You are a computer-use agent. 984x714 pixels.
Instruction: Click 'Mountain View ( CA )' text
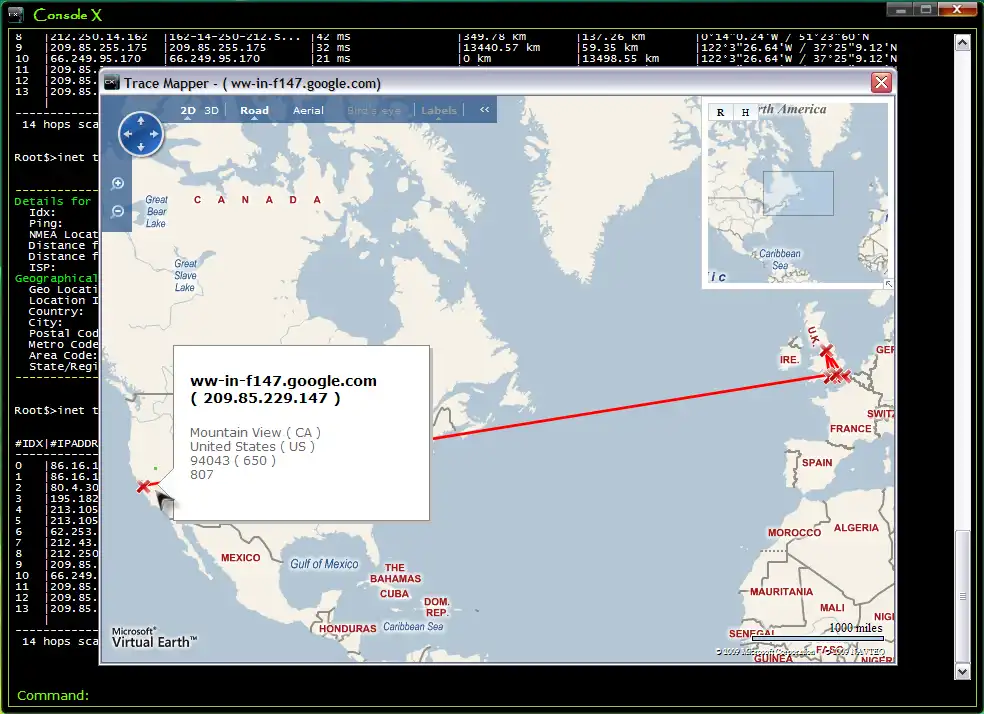(255, 432)
